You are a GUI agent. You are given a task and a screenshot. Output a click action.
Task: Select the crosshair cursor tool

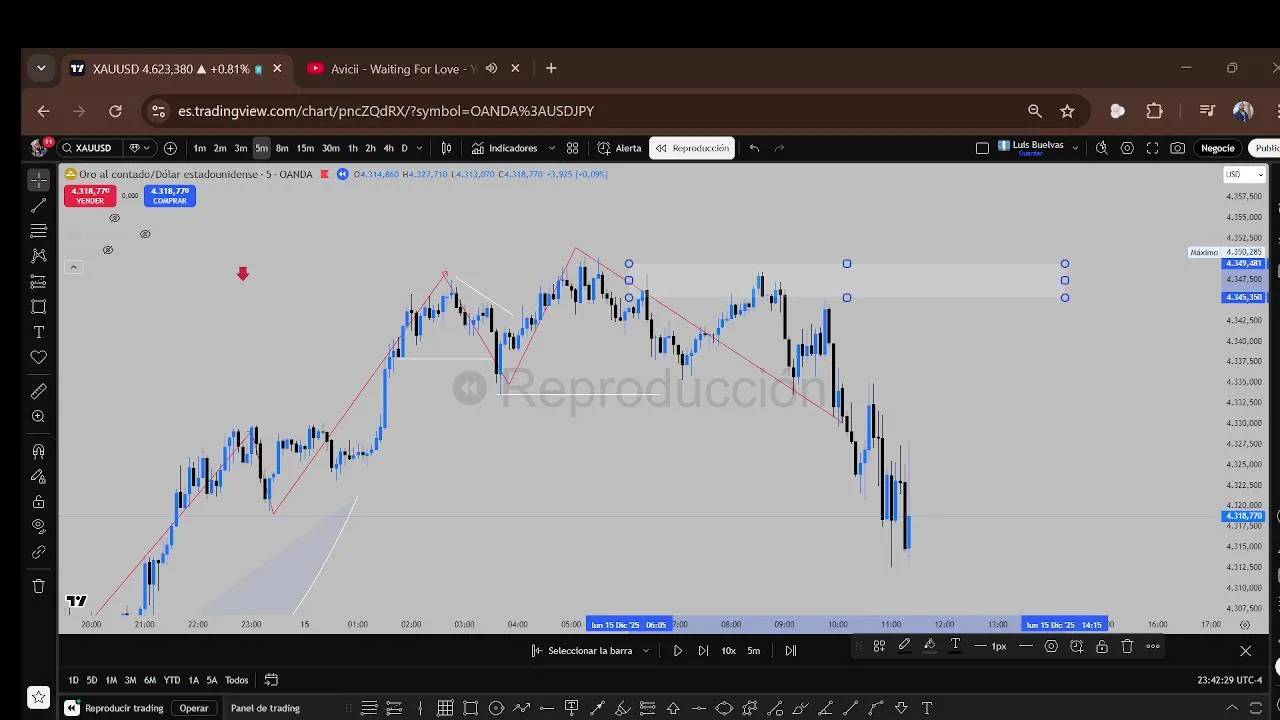coord(39,180)
